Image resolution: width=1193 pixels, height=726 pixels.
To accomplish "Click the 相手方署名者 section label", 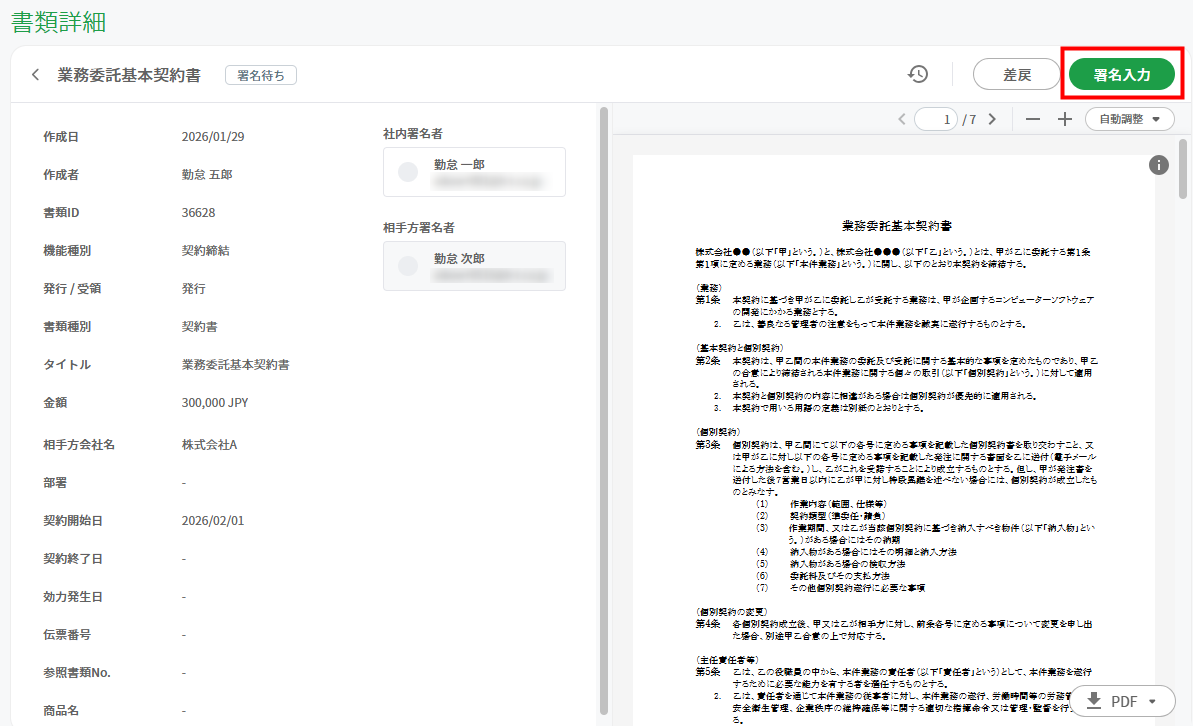I will (x=418, y=228).
